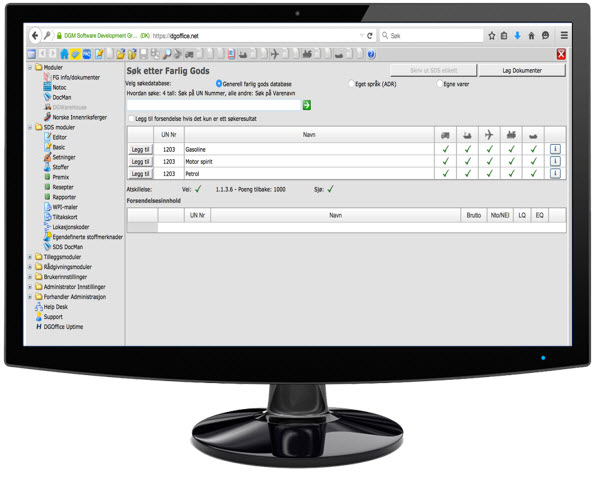Open the Tiltakskort item
The height and width of the screenshot is (477, 594).
65,217
